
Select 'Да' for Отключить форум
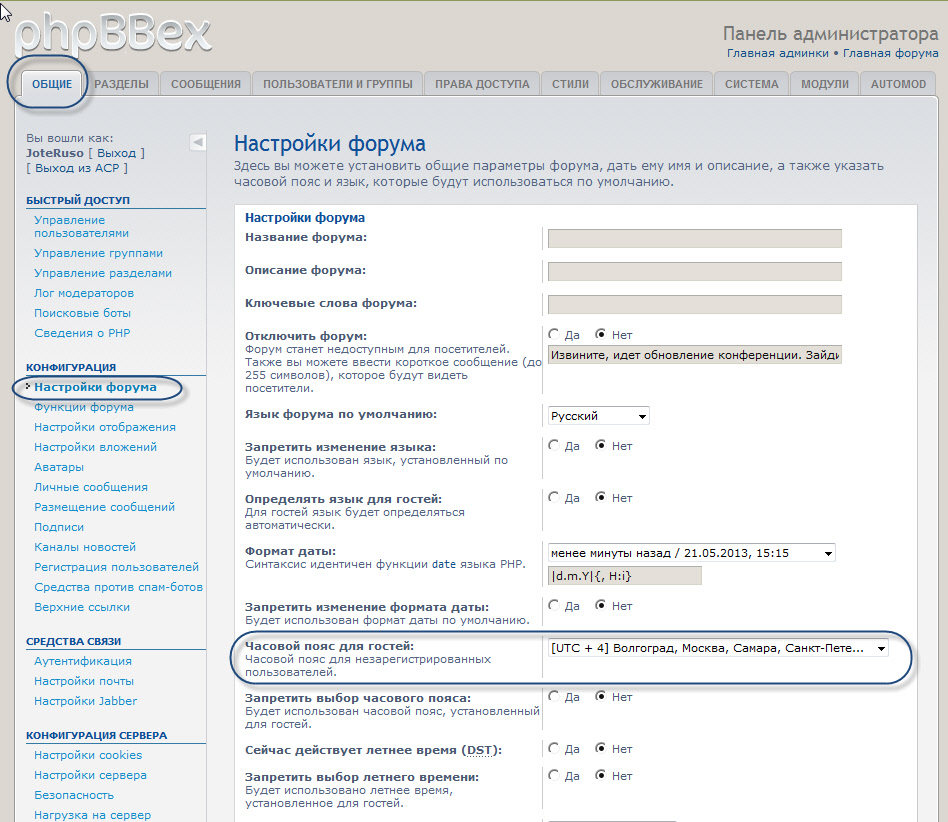tap(554, 334)
